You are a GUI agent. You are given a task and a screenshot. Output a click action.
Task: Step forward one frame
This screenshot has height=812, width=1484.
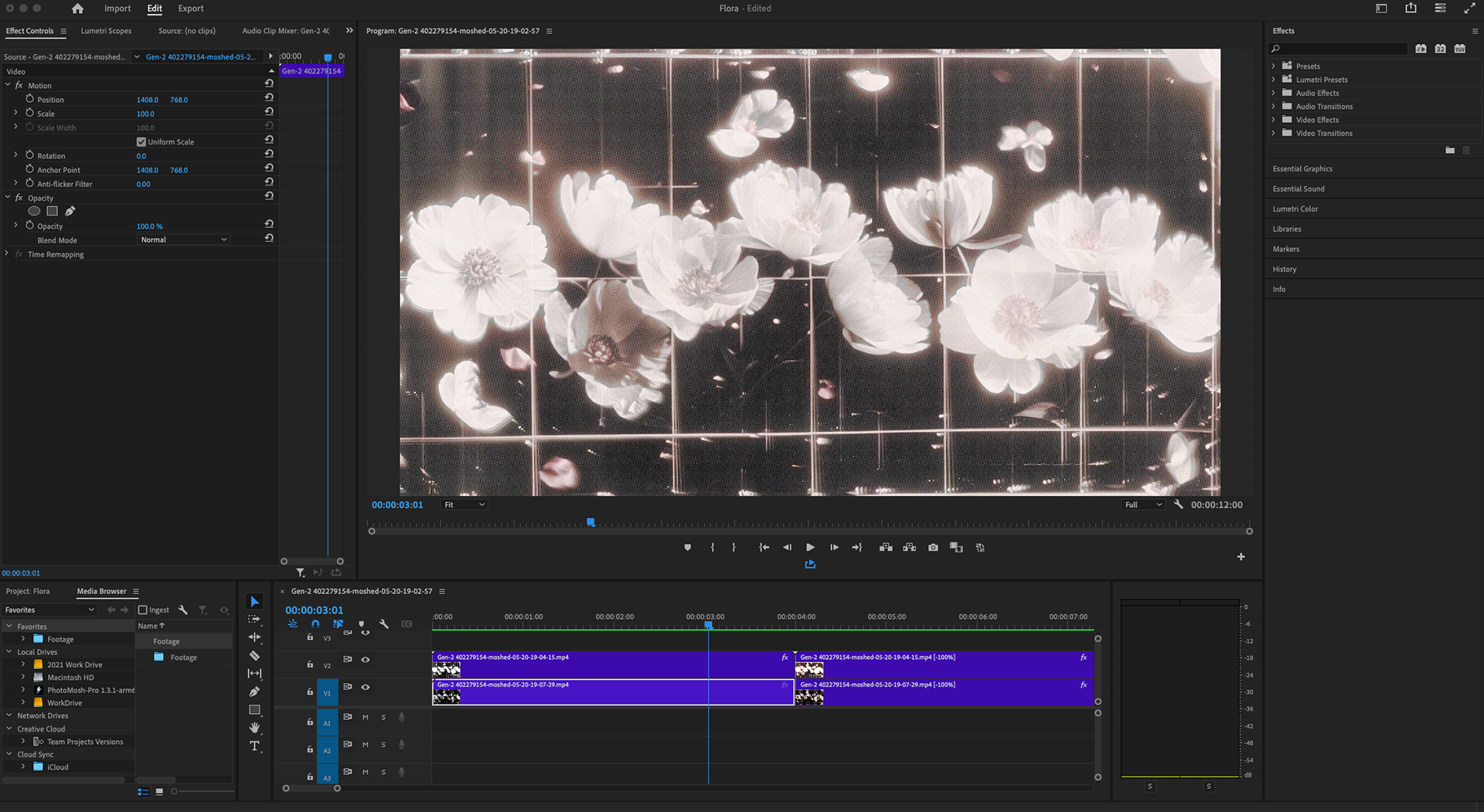coord(834,547)
